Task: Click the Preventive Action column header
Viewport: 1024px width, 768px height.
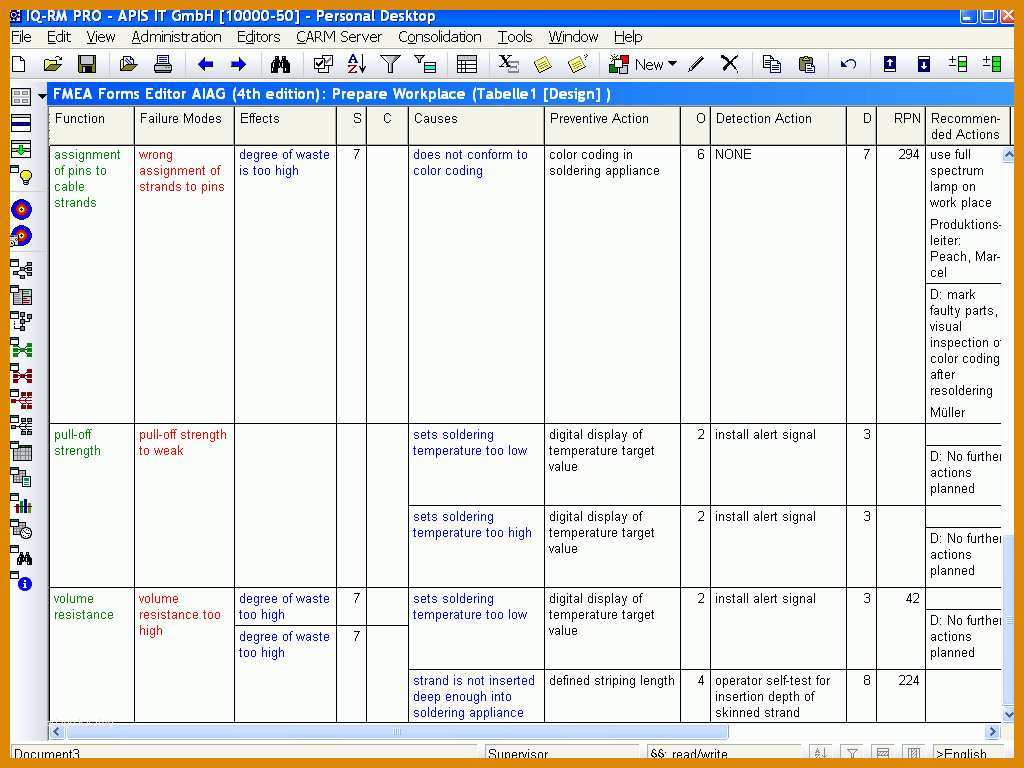Action: 613,126
